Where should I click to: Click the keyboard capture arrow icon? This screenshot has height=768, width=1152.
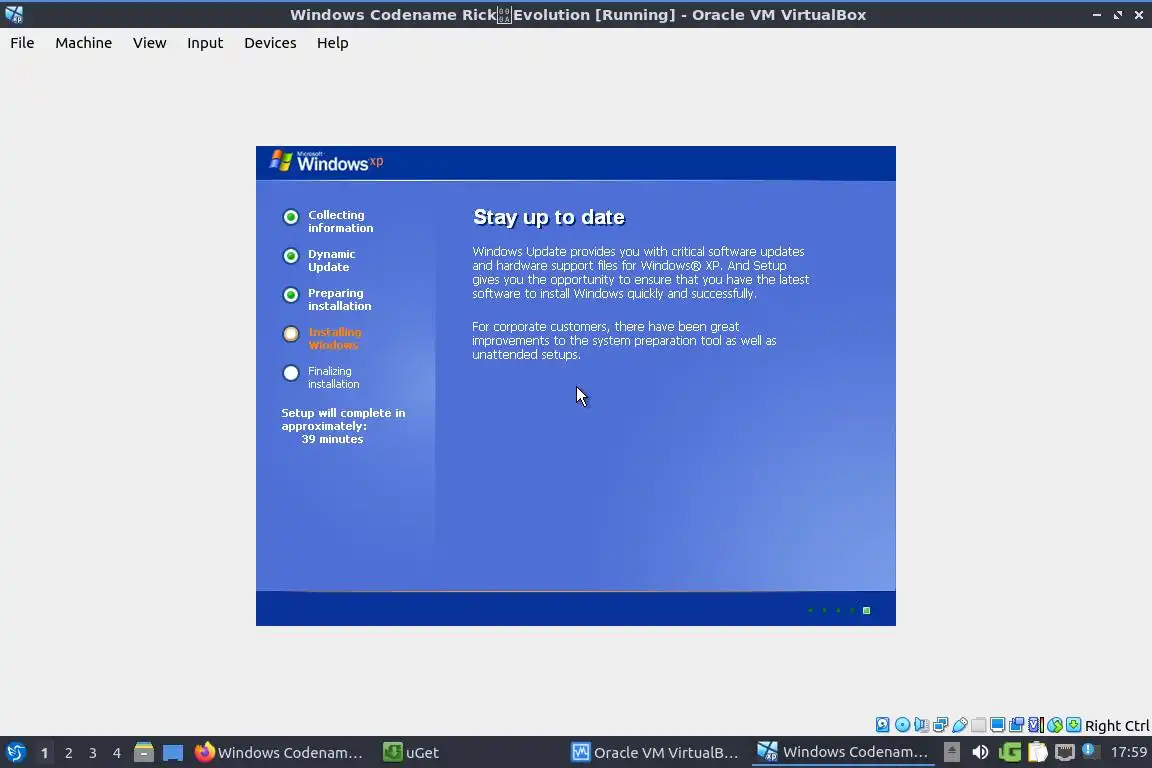[x=1073, y=725]
